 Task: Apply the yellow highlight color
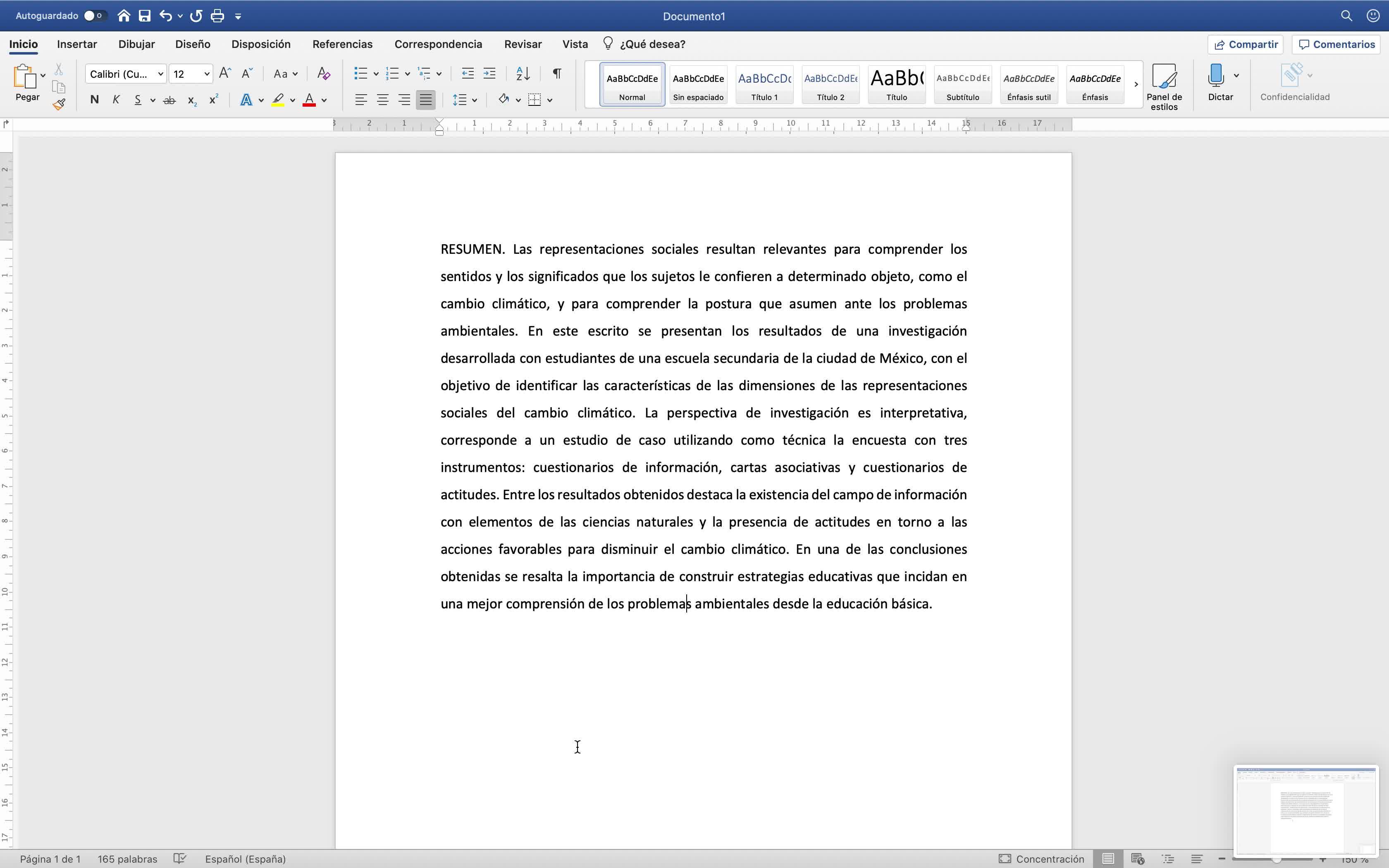coord(278,100)
